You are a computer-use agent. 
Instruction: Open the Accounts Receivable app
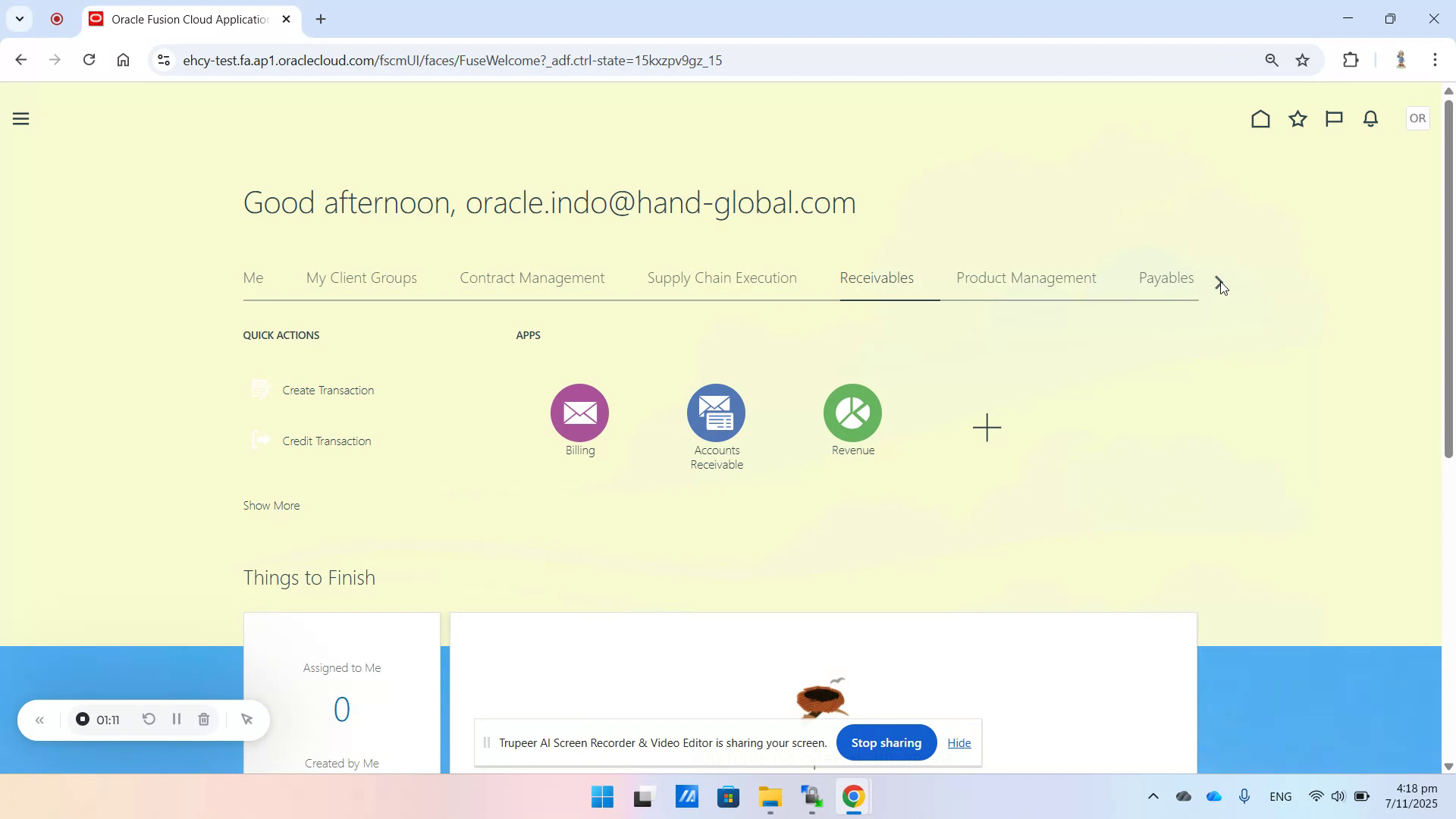click(x=716, y=413)
